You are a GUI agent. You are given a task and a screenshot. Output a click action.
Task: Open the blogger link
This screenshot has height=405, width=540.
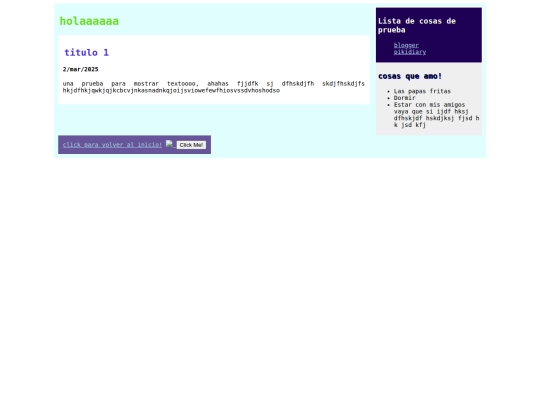click(406, 45)
